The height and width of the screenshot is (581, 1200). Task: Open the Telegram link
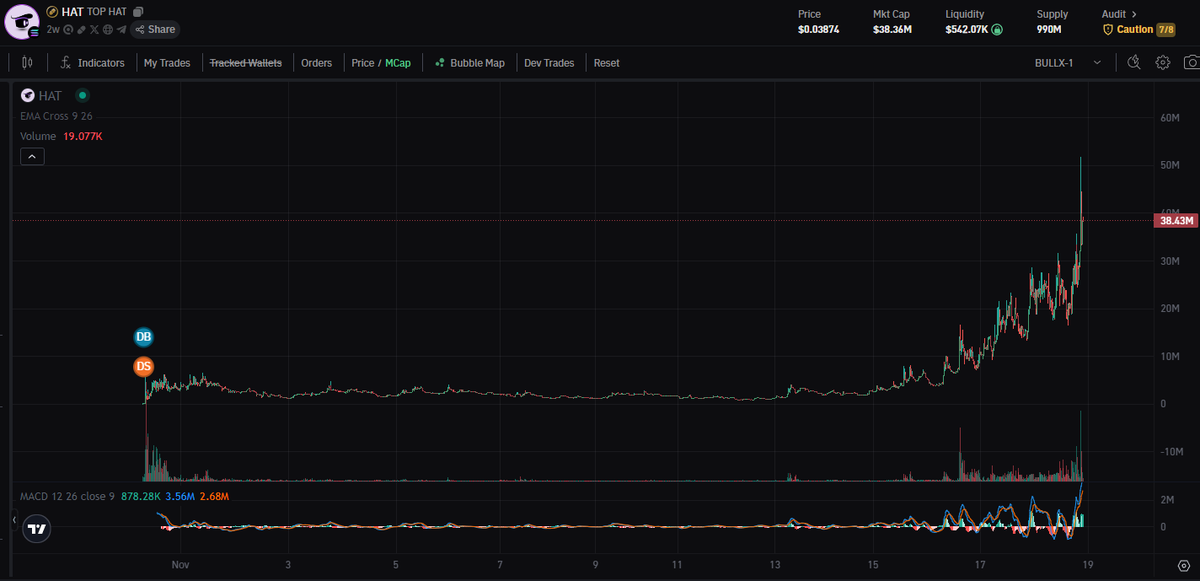121,30
